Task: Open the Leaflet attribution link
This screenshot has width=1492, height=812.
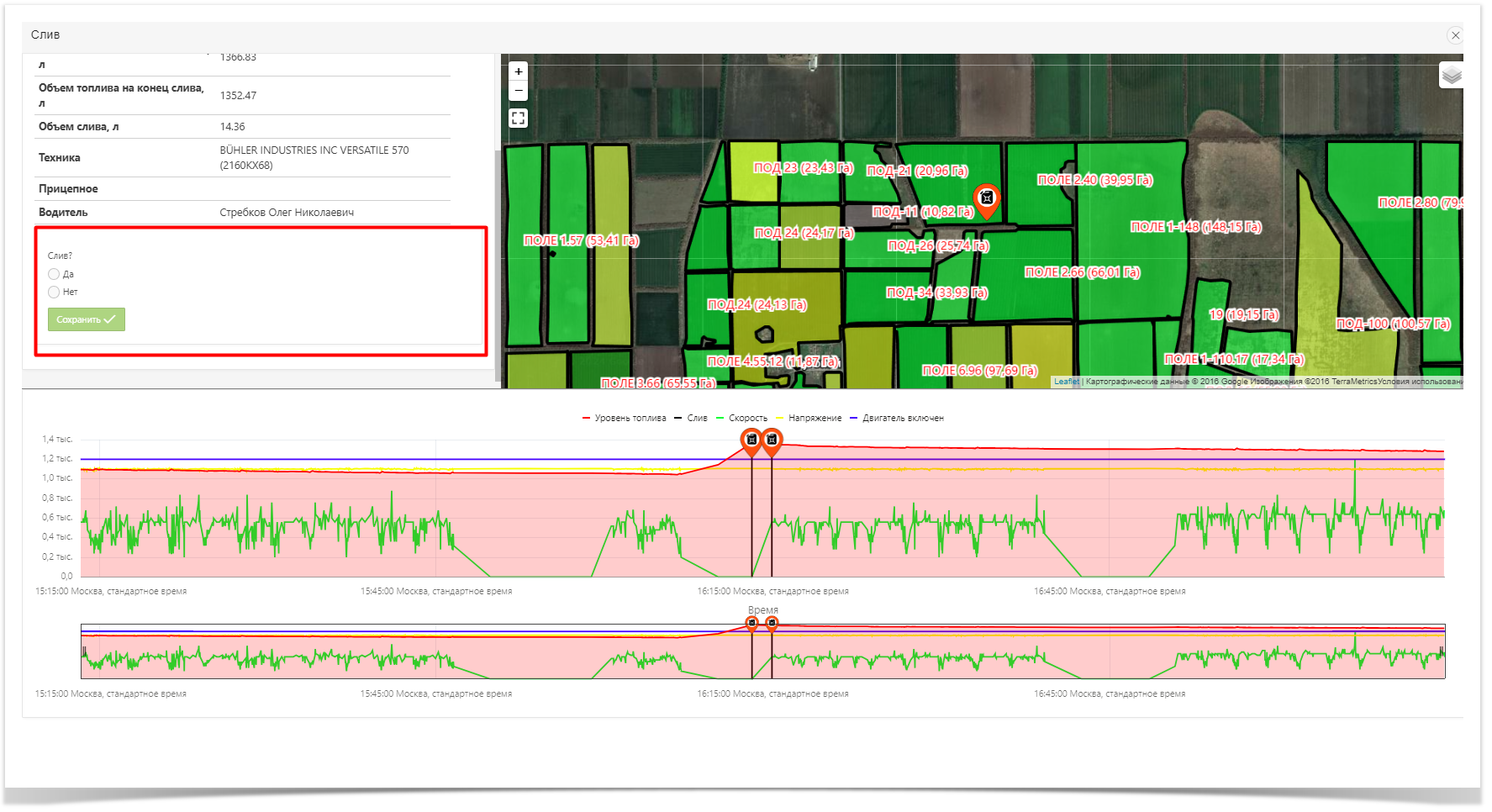Action: (1066, 382)
